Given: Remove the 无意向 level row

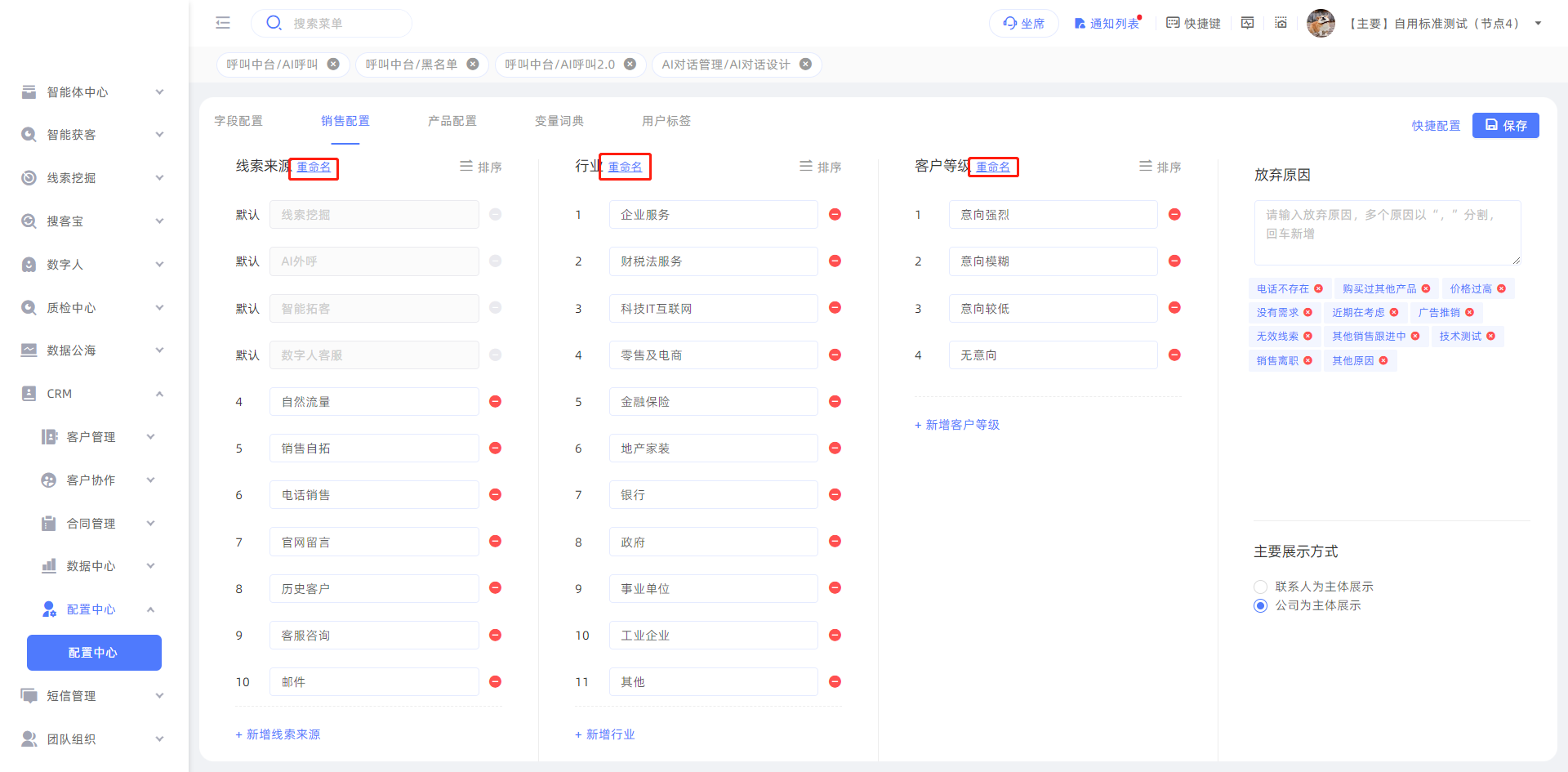Looking at the screenshot, I should [x=1175, y=355].
